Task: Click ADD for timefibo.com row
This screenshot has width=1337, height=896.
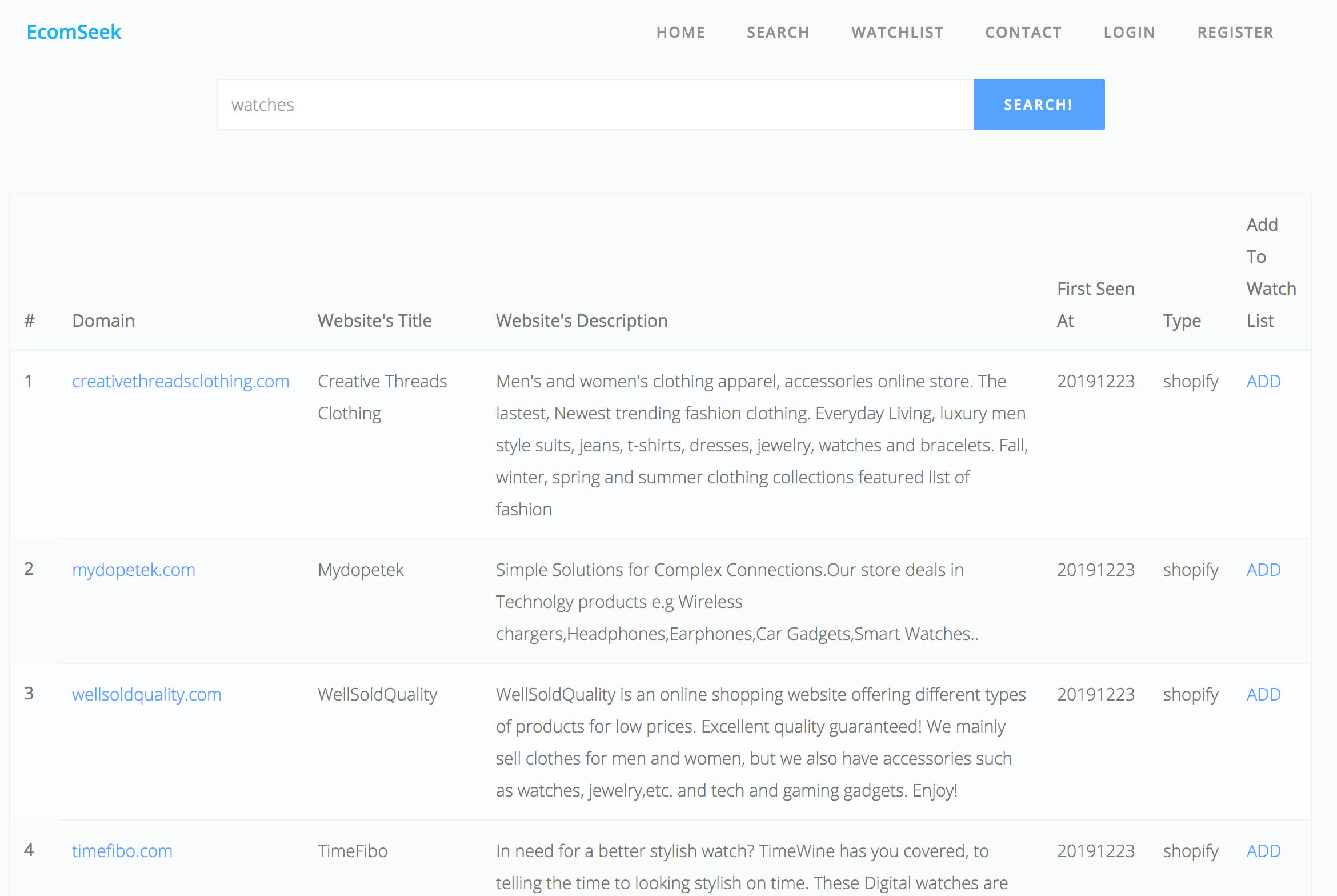Action: [x=1263, y=851]
